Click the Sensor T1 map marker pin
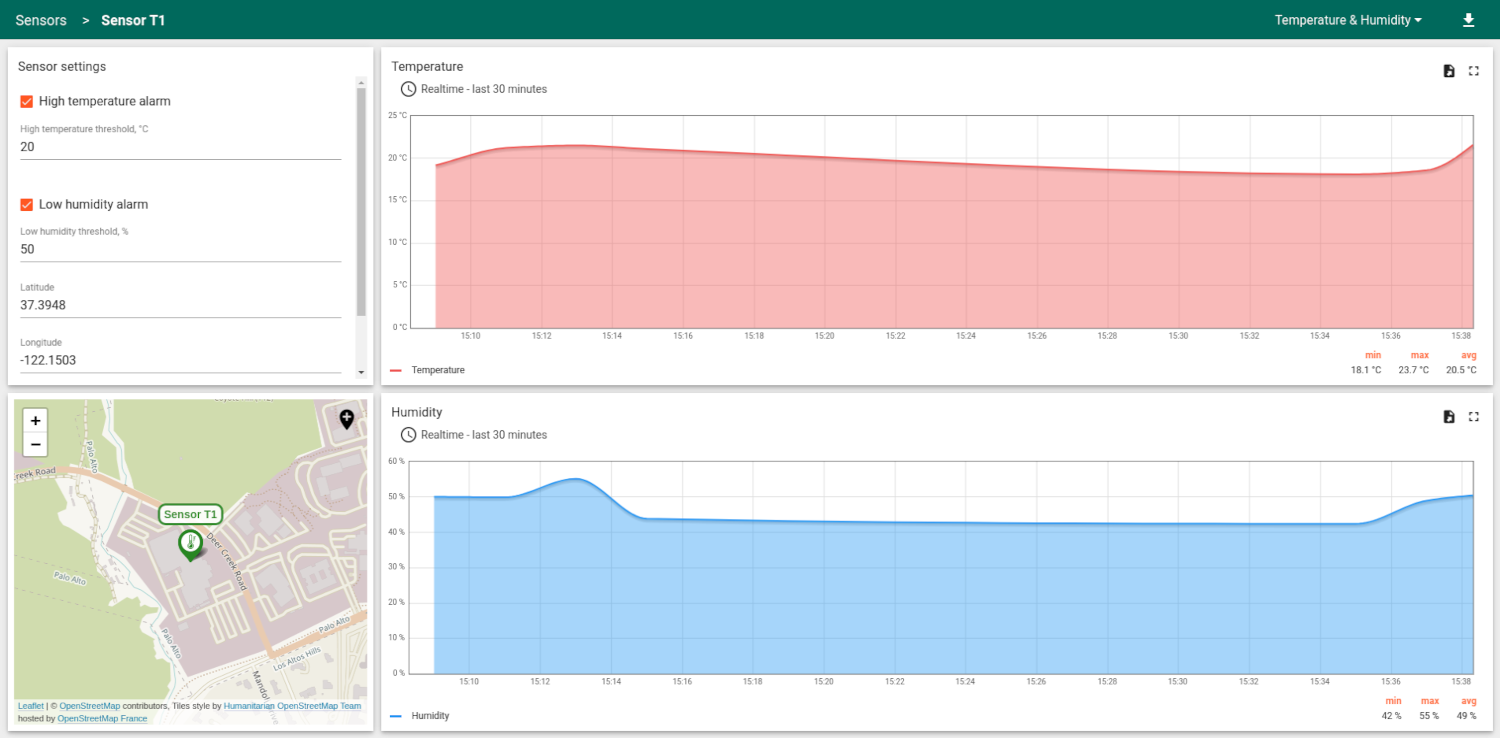This screenshot has width=1500, height=738. [x=189, y=544]
